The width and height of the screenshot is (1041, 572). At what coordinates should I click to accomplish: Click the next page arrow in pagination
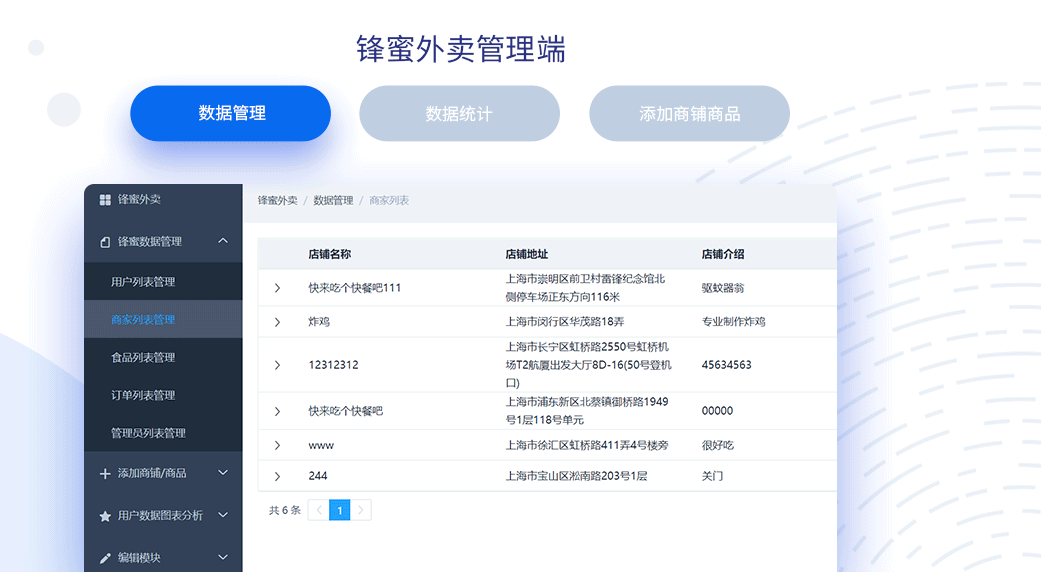361,510
